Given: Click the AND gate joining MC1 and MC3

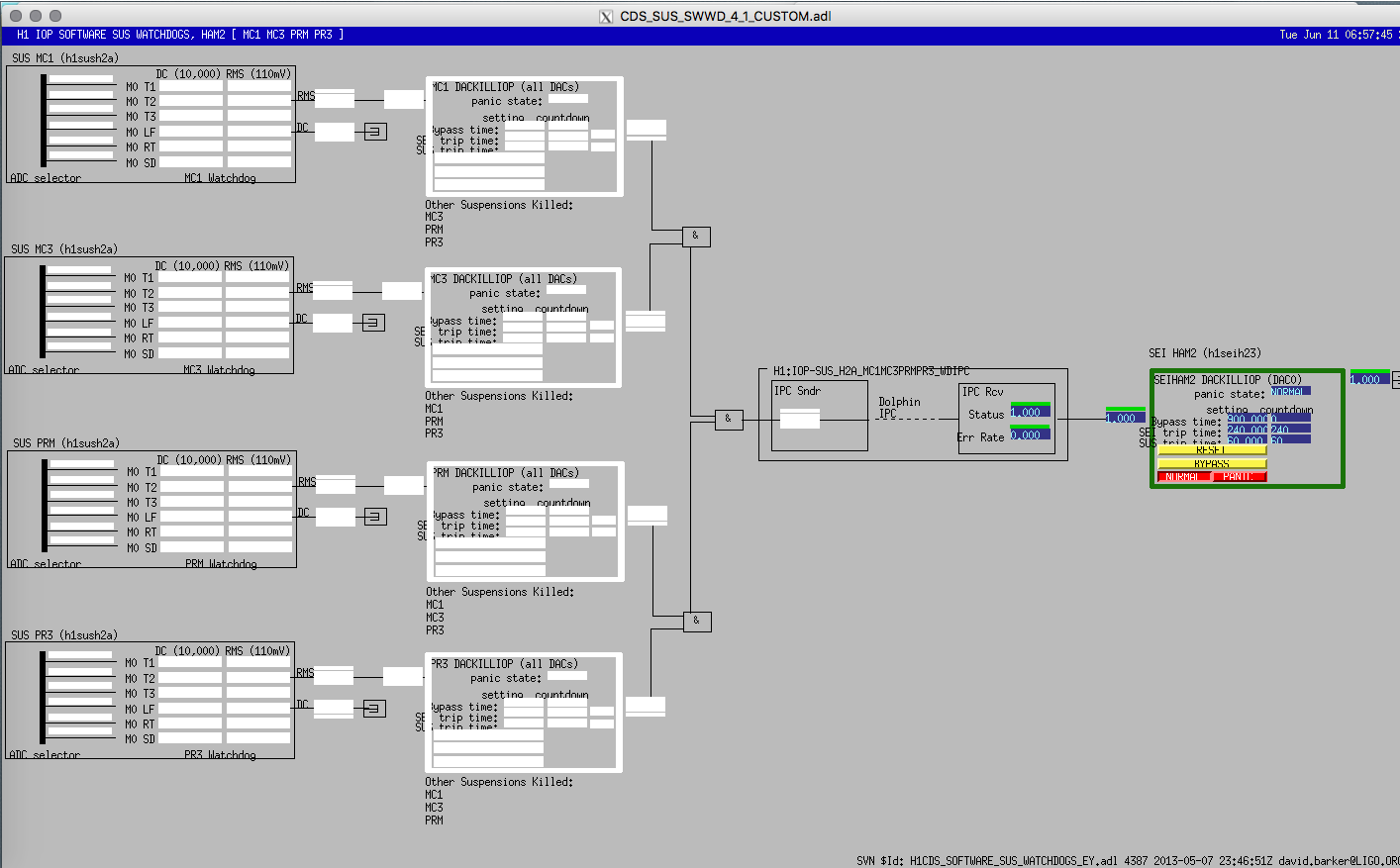Looking at the screenshot, I should coord(696,236).
